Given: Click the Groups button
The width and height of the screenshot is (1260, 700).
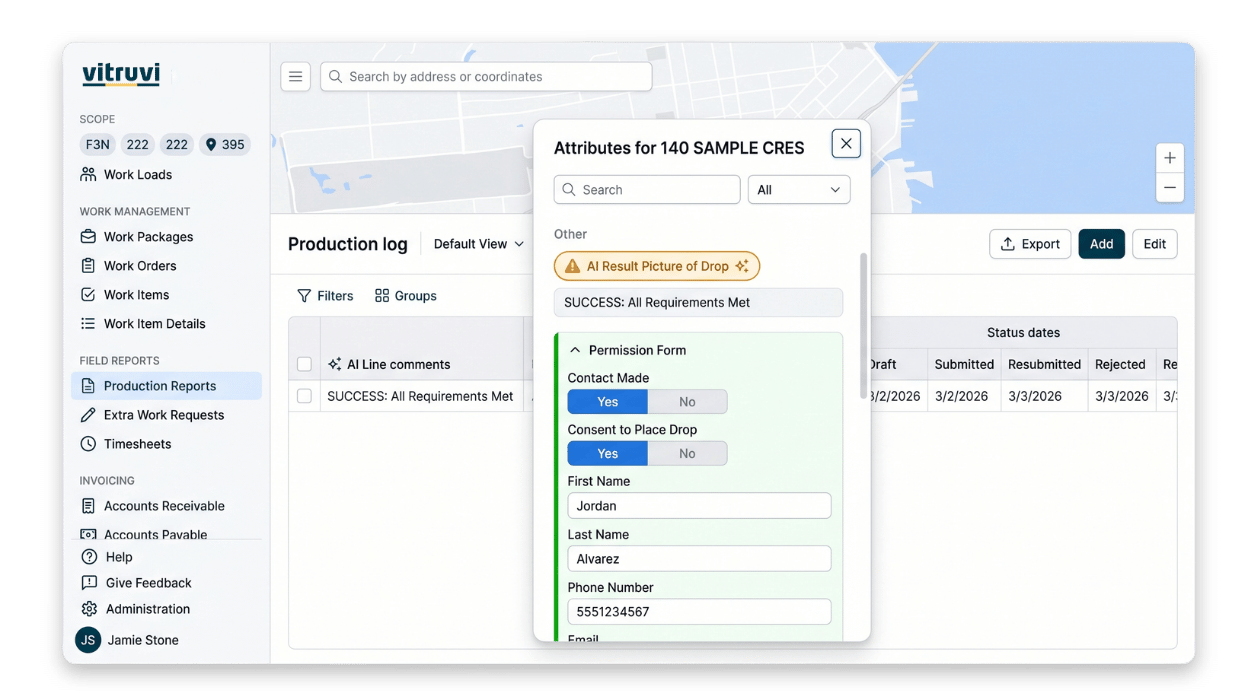Looking at the screenshot, I should pos(406,296).
